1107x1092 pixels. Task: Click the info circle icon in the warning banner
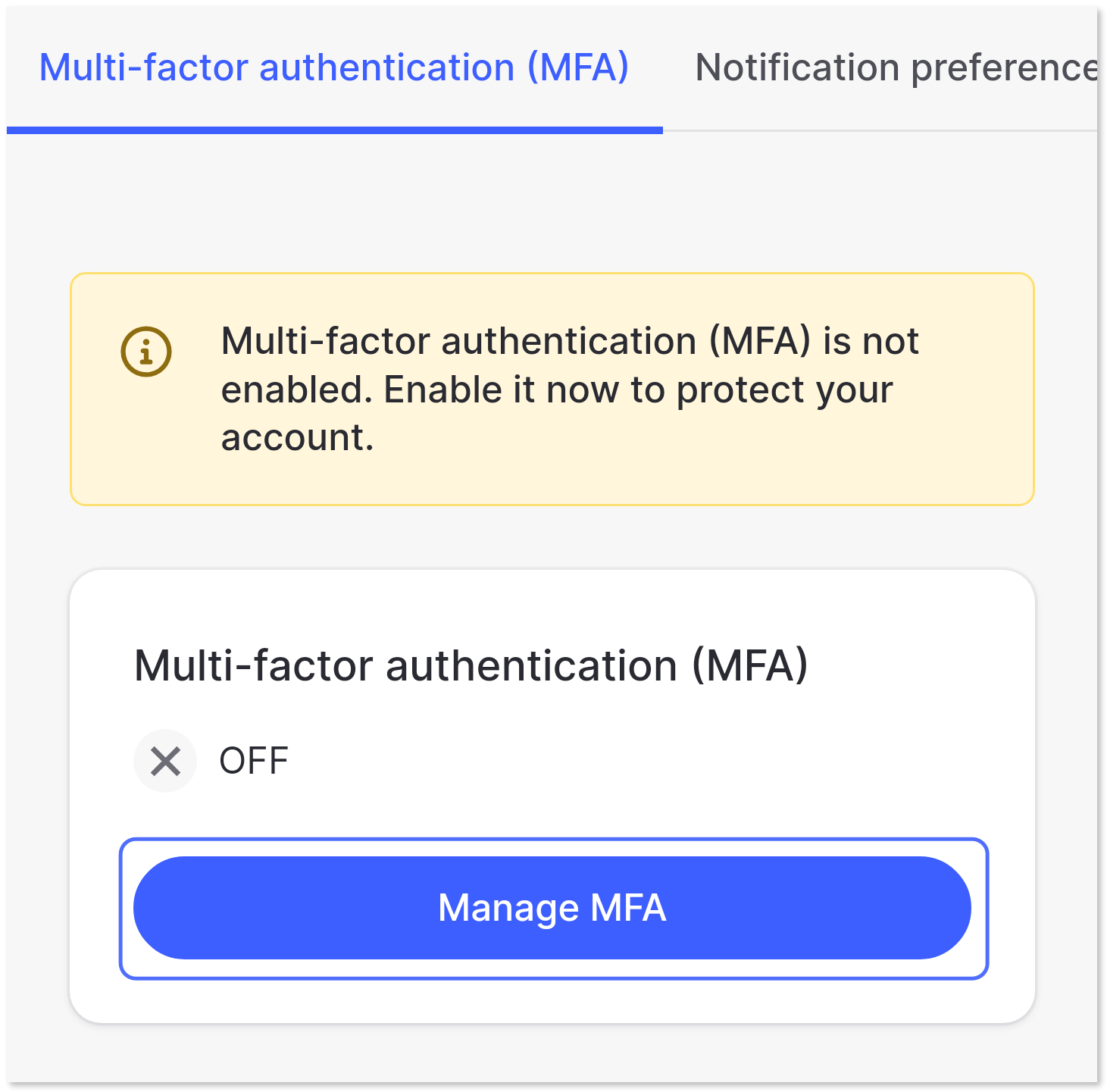tap(145, 350)
